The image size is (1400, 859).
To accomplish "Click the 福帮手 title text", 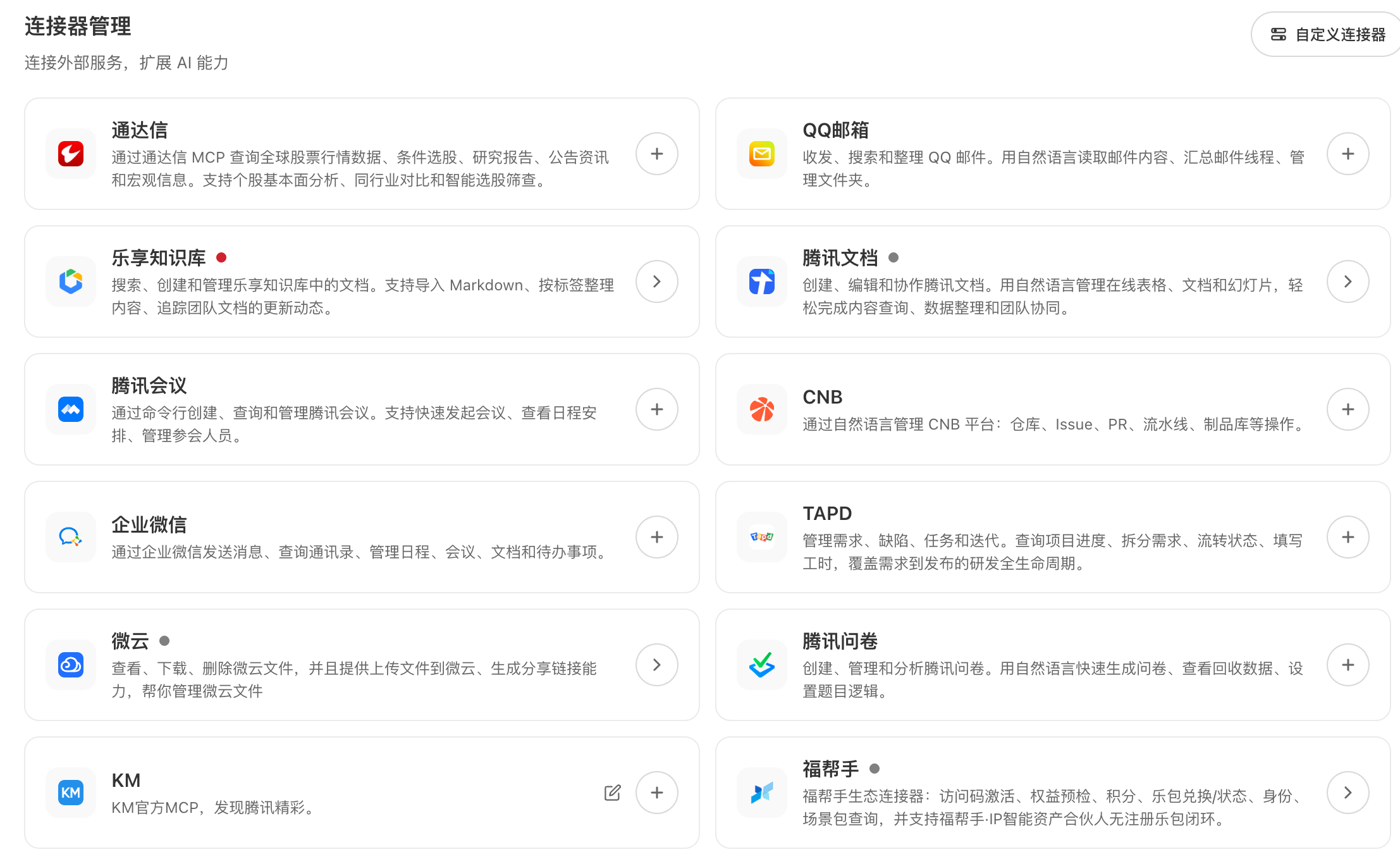I will [831, 769].
